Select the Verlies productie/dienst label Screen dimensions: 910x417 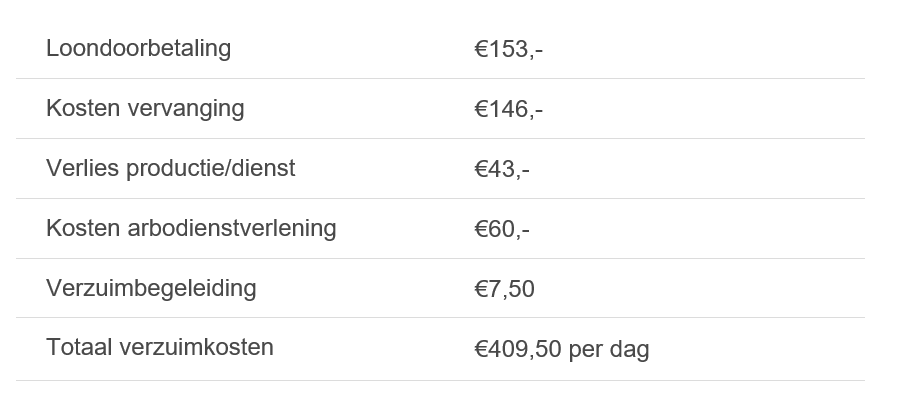coord(171,168)
